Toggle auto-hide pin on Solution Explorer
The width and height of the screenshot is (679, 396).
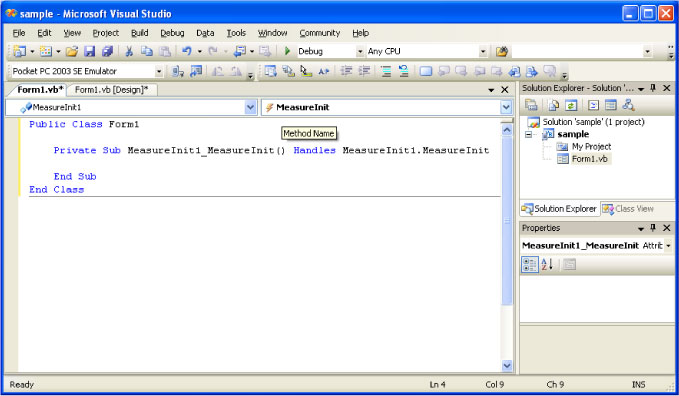point(653,88)
